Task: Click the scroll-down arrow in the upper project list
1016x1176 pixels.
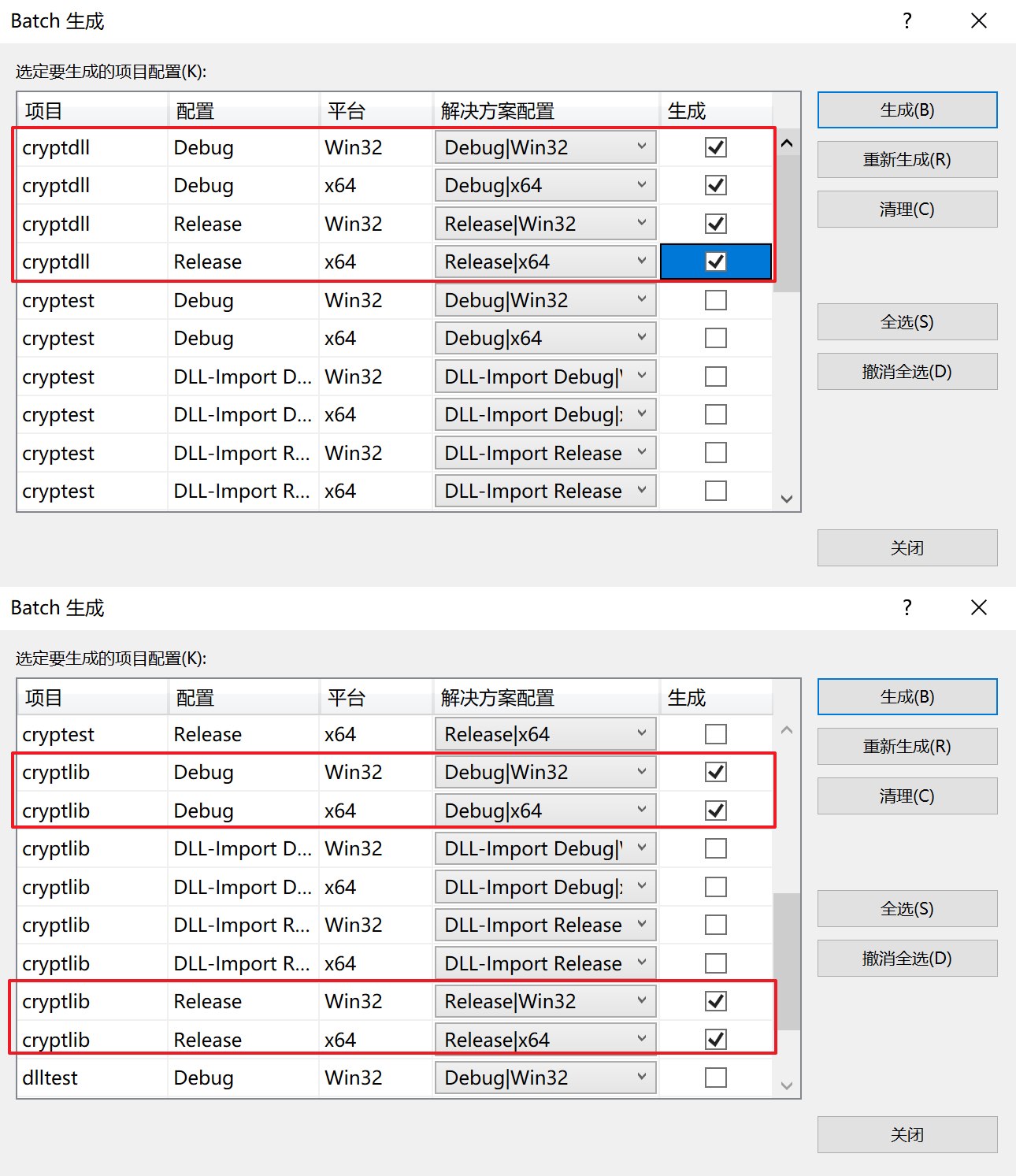Action: (786, 499)
